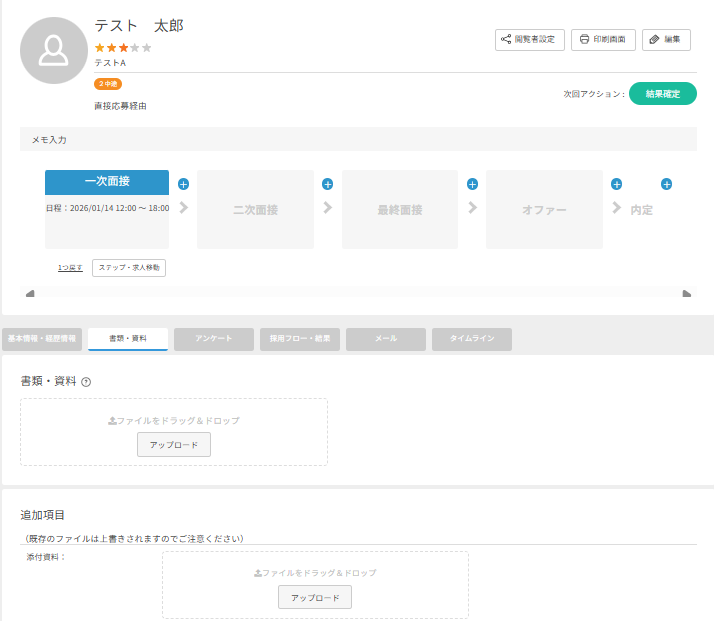Click the help icon beside 書類・資料 heading
The image size is (714, 621).
point(86,381)
